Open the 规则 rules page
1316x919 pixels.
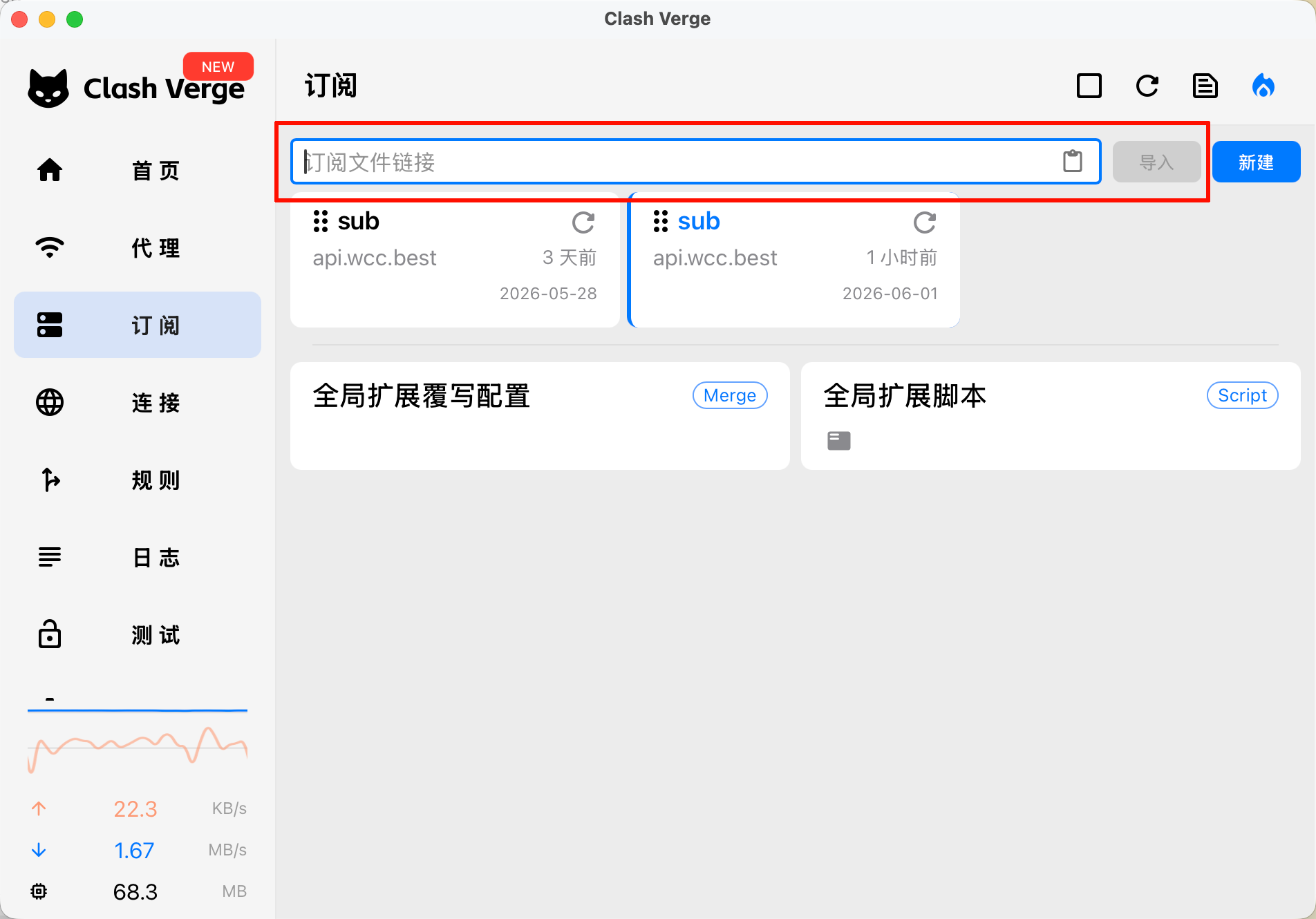tap(138, 480)
